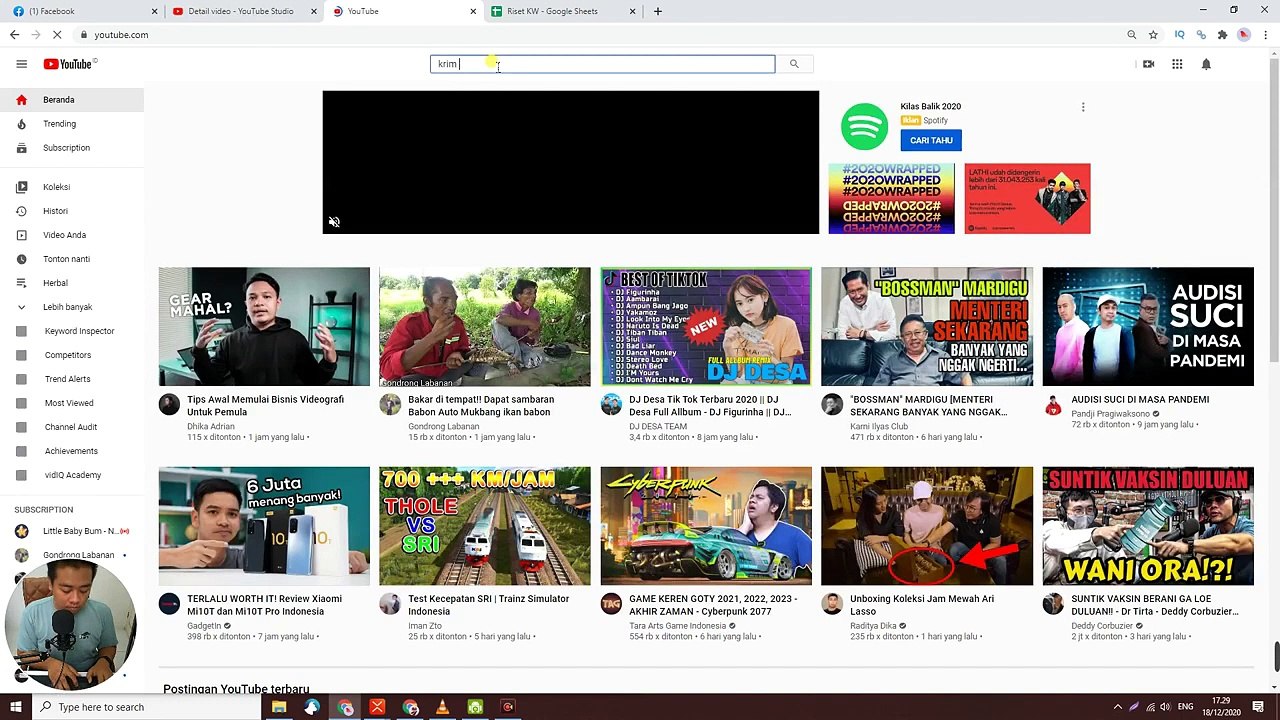Go to the YouTube logo home link
This screenshot has width=1280, height=720.
(x=70, y=64)
